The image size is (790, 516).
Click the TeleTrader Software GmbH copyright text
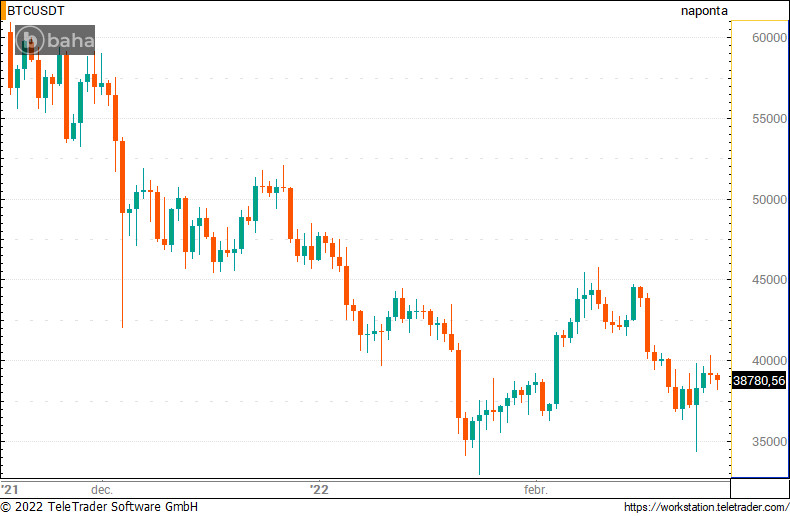(x=99, y=506)
